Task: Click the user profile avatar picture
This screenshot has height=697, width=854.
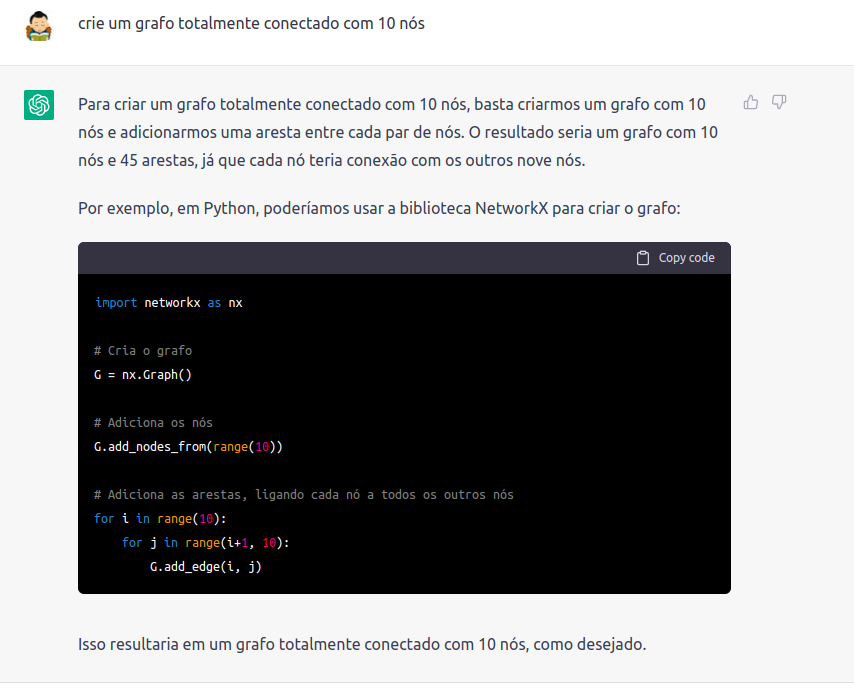Action: (39, 26)
